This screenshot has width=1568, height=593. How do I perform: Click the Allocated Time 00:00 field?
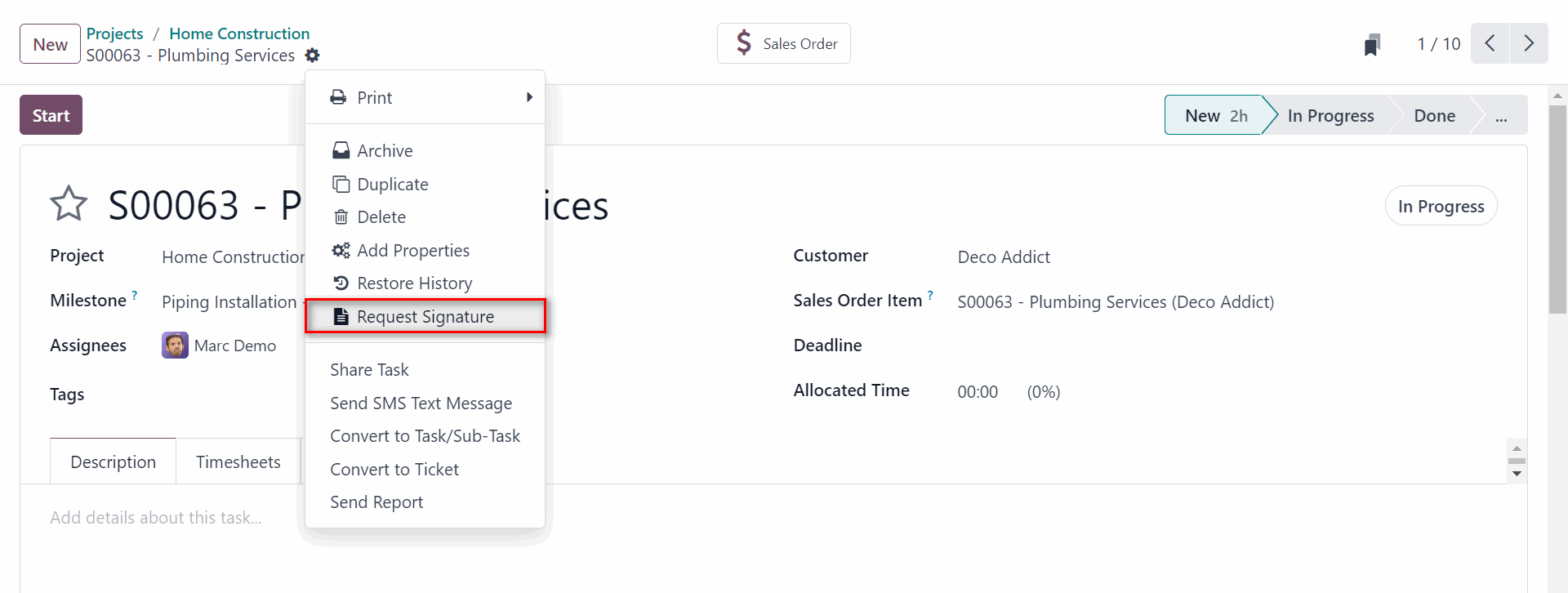coord(978,392)
